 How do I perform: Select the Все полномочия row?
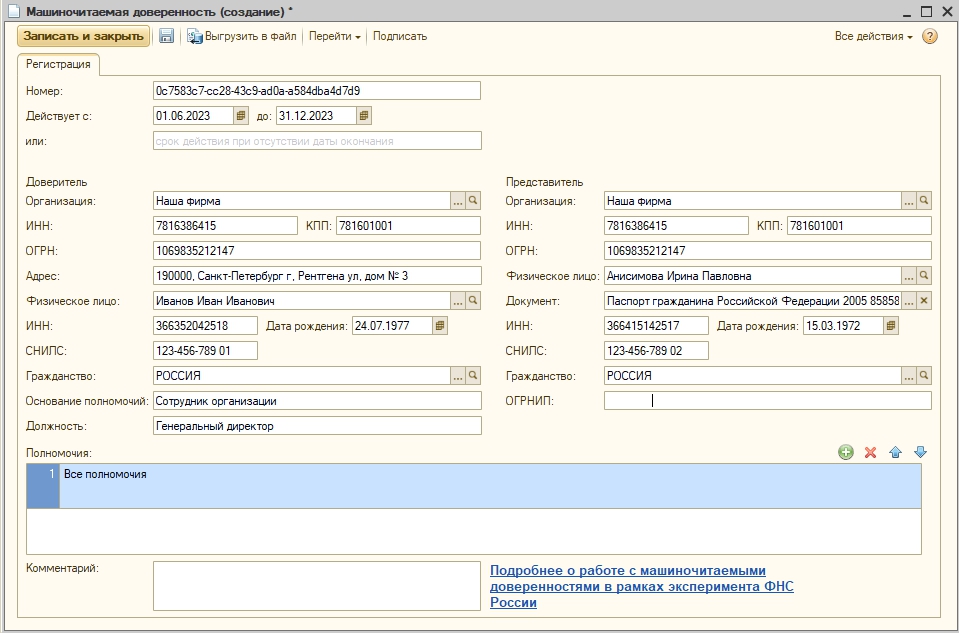point(474,486)
